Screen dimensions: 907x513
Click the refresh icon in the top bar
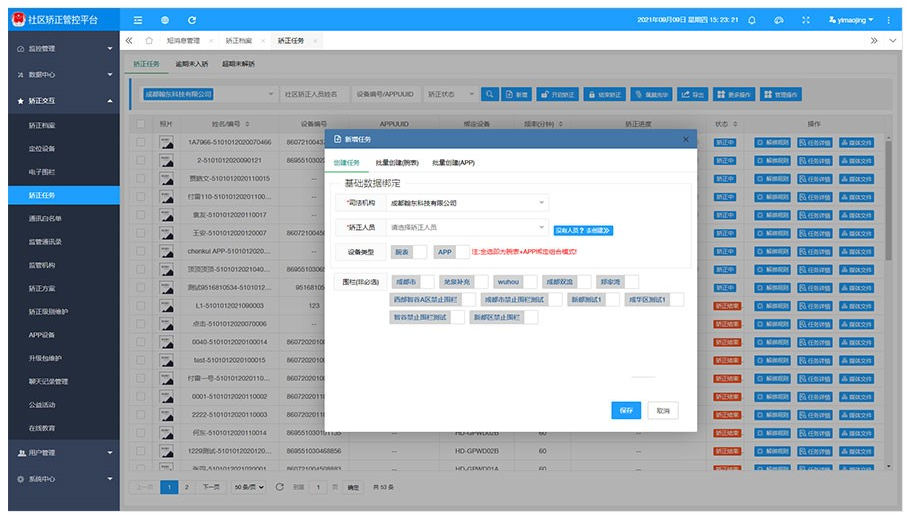pos(191,20)
